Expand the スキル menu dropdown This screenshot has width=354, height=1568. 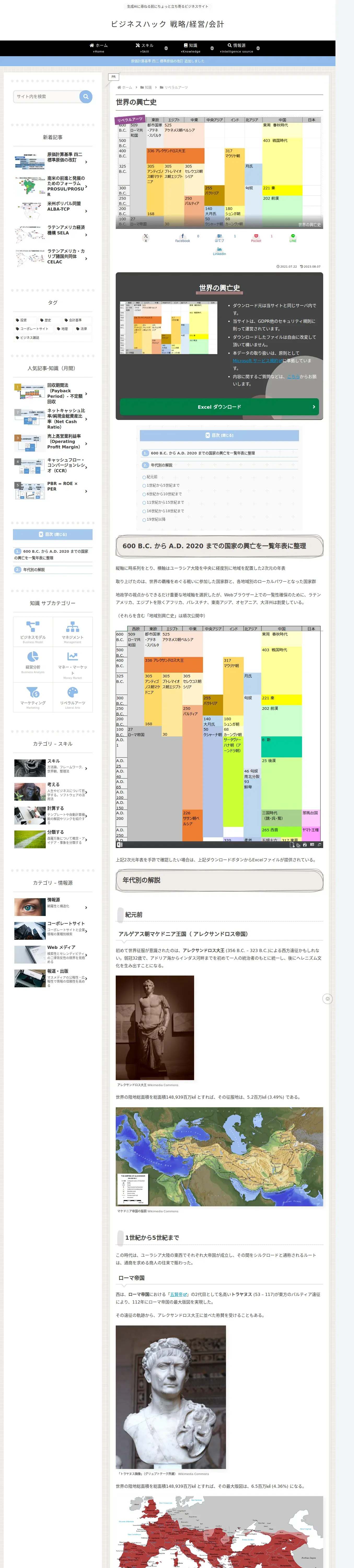click(x=167, y=48)
